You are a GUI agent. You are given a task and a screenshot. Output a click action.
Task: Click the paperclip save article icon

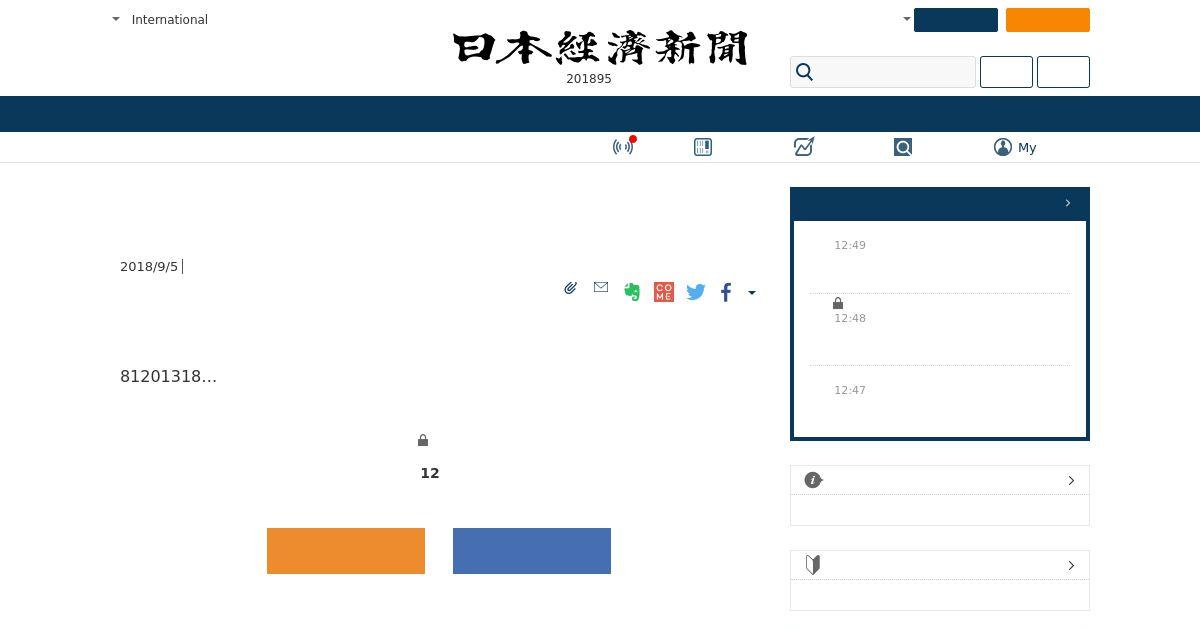pos(570,288)
